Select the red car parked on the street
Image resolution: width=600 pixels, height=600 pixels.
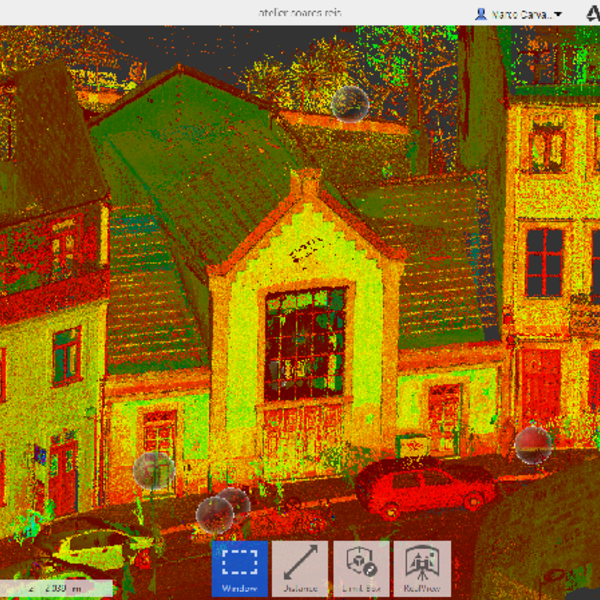(424, 486)
